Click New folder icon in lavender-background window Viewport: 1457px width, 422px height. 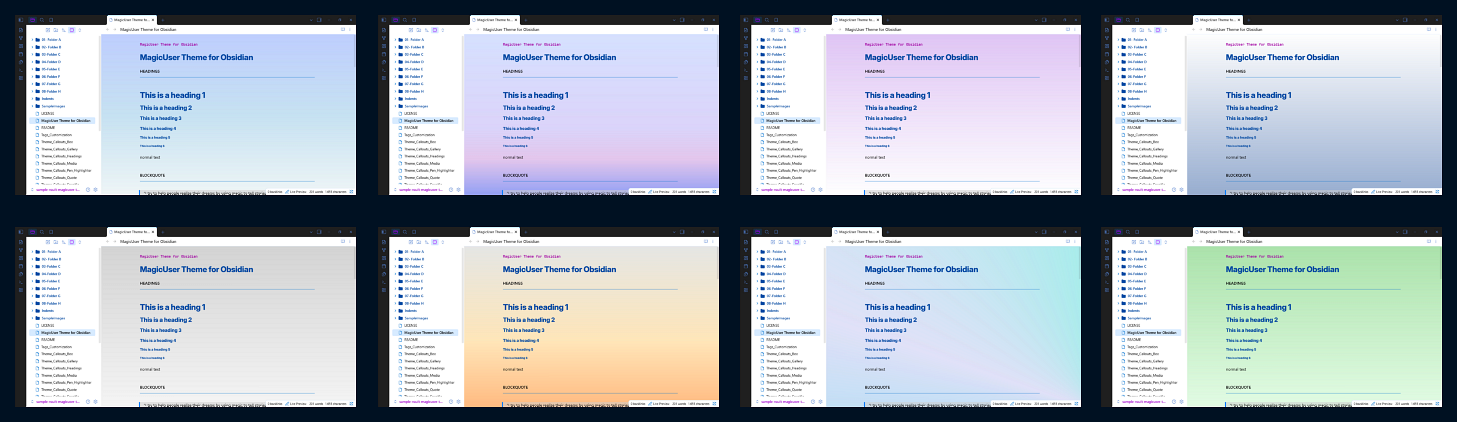pos(419,30)
